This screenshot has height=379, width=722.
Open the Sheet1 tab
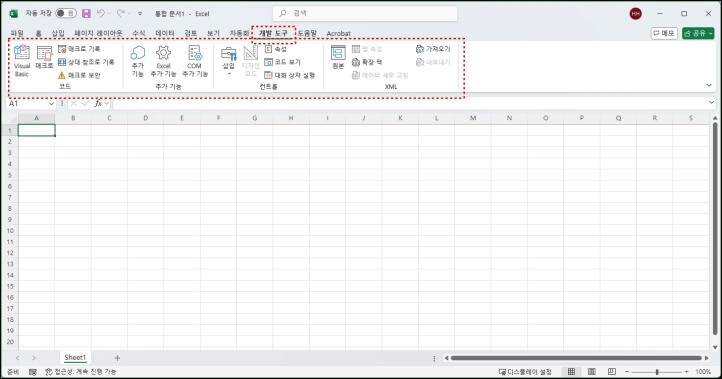click(x=75, y=357)
